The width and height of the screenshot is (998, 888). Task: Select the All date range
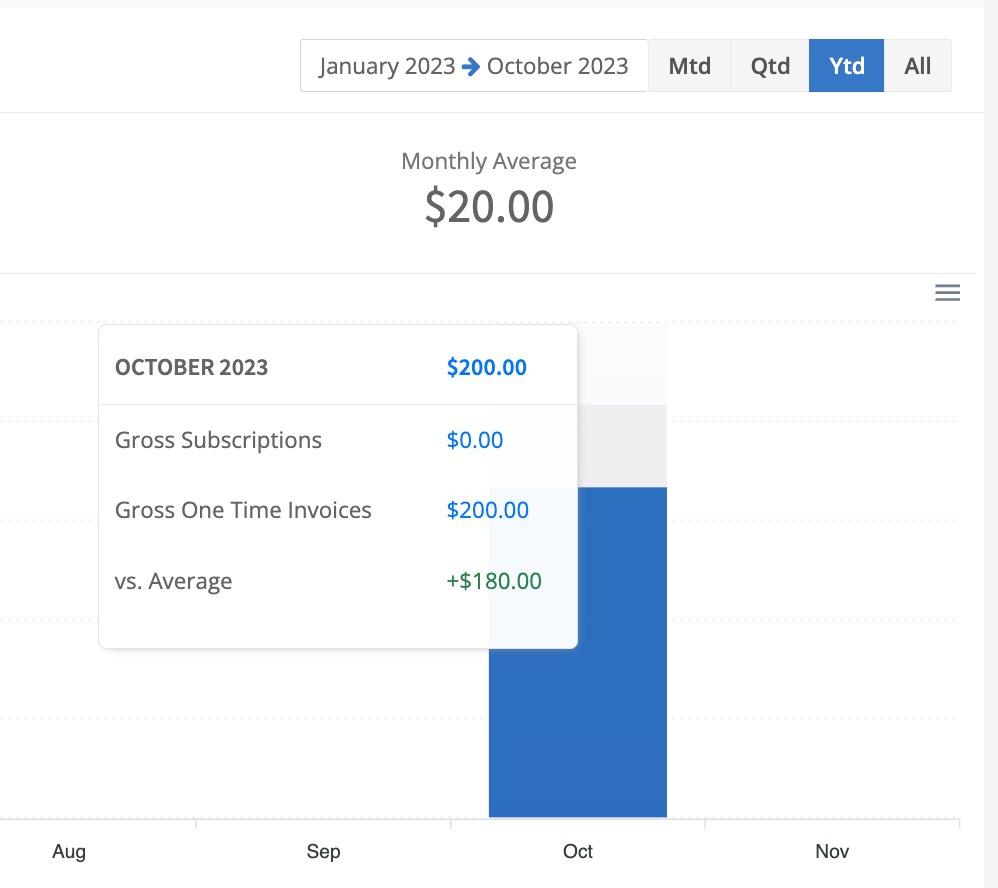pos(917,66)
